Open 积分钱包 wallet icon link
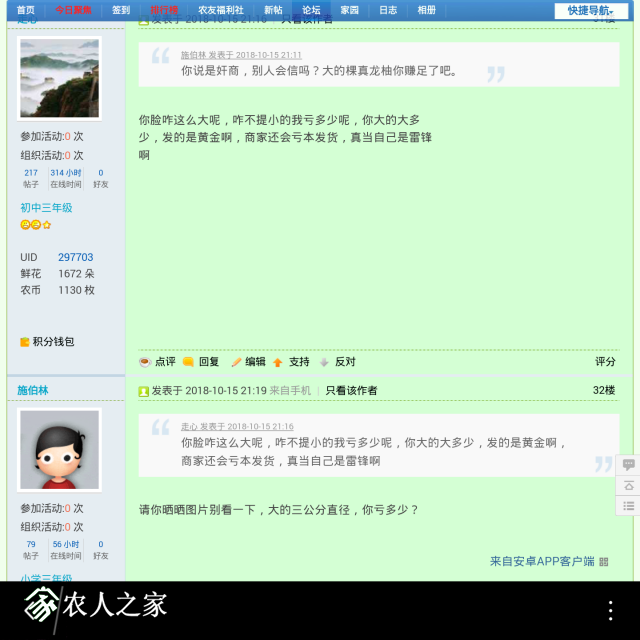640x640 pixels. [x=25, y=342]
